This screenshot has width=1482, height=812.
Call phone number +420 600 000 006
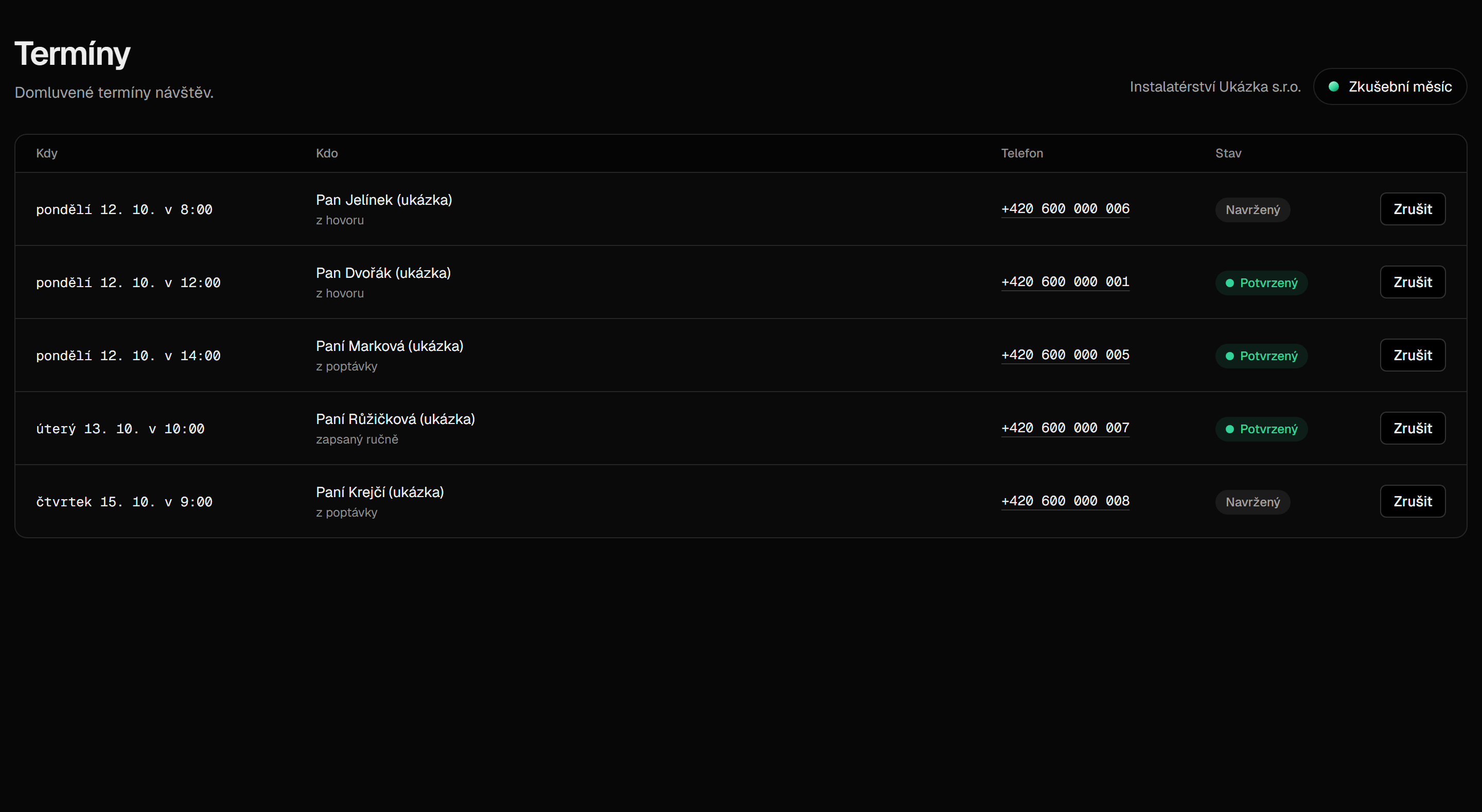[1066, 209]
